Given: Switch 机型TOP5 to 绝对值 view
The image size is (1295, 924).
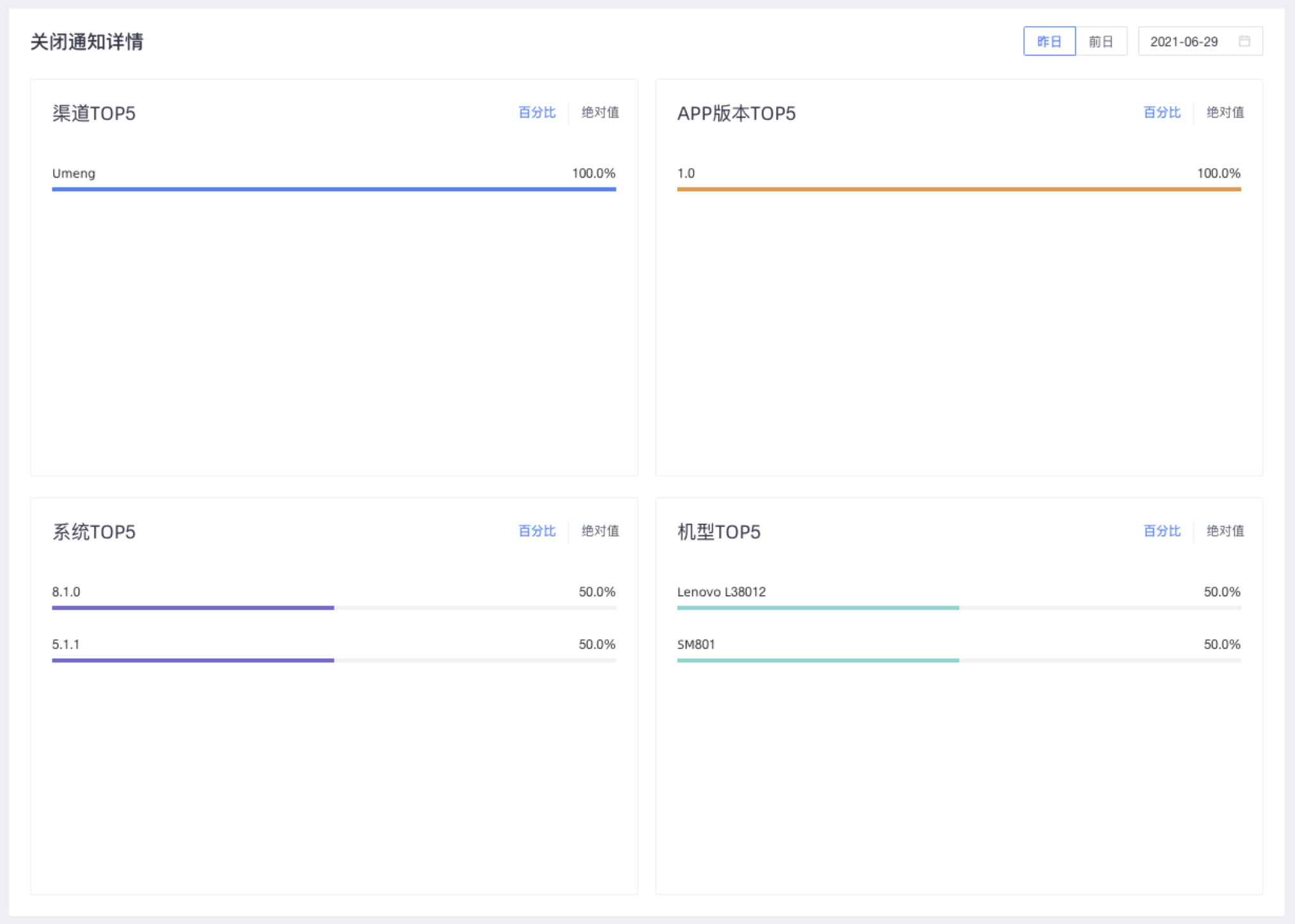Looking at the screenshot, I should tap(1225, 531).
